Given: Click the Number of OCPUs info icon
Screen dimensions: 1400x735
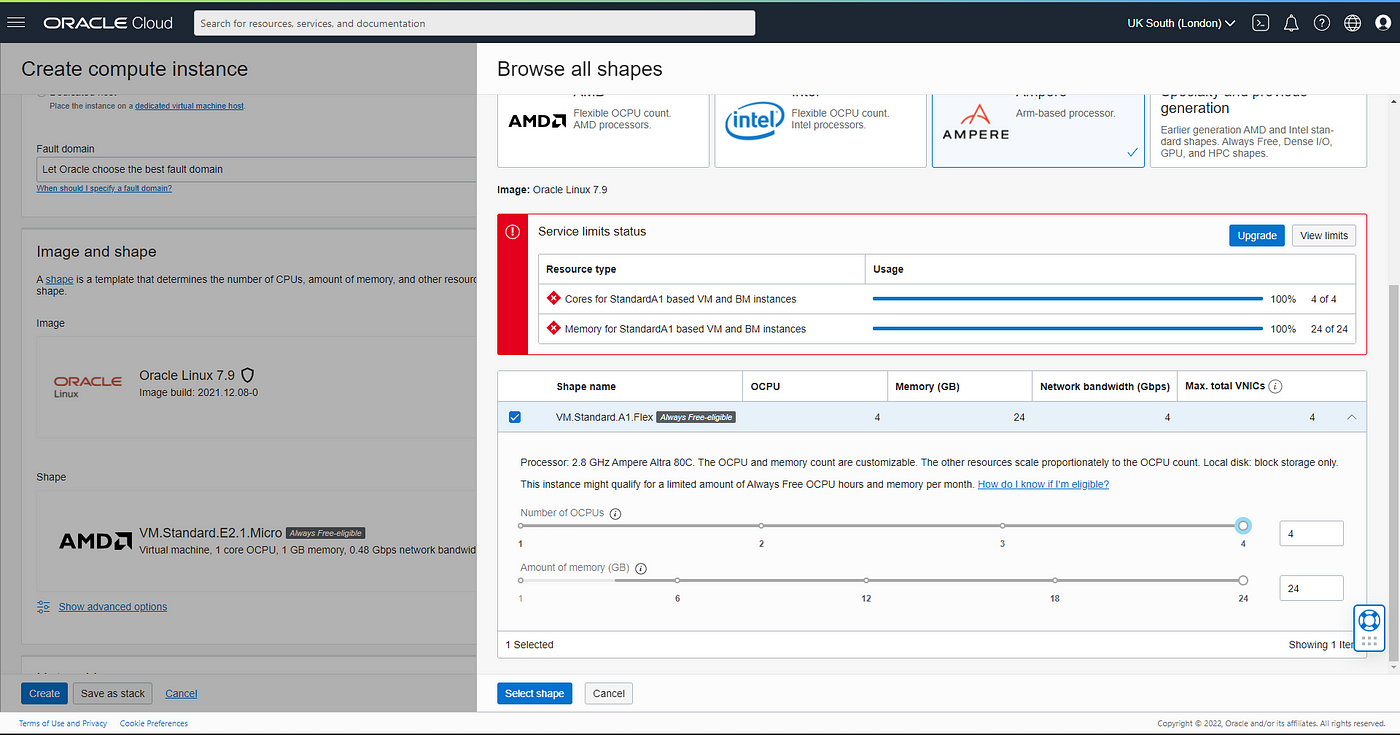Looking at the screenshot, I should pos(615,514).
